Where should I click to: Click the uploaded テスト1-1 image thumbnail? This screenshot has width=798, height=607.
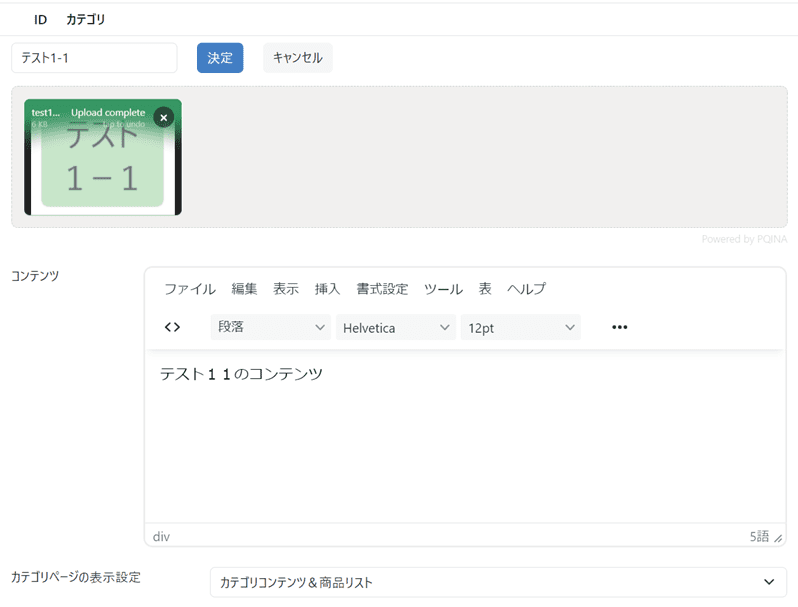tap(103, 158)
